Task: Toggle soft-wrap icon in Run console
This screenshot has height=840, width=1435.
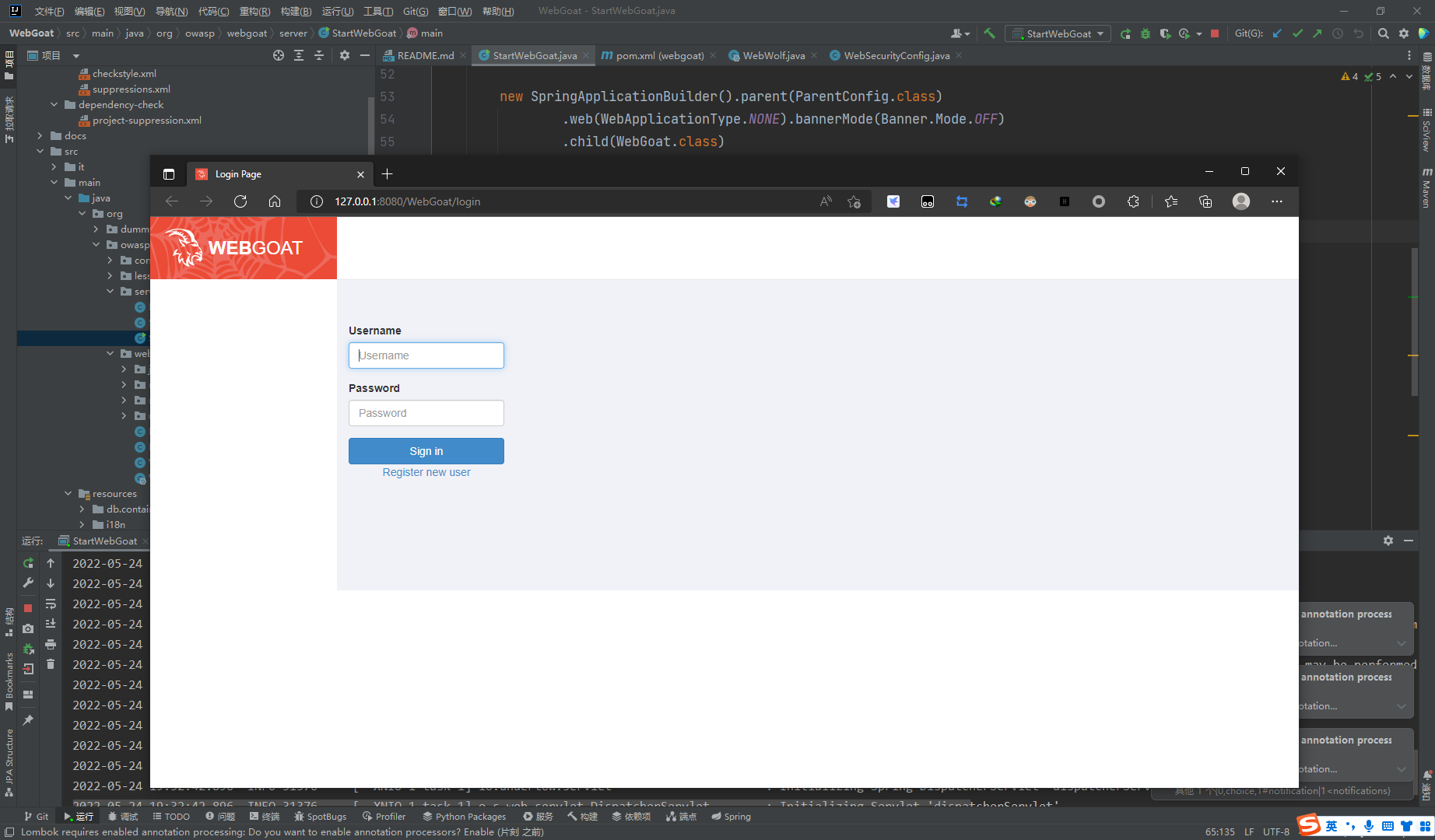Action: coord(51,604)
